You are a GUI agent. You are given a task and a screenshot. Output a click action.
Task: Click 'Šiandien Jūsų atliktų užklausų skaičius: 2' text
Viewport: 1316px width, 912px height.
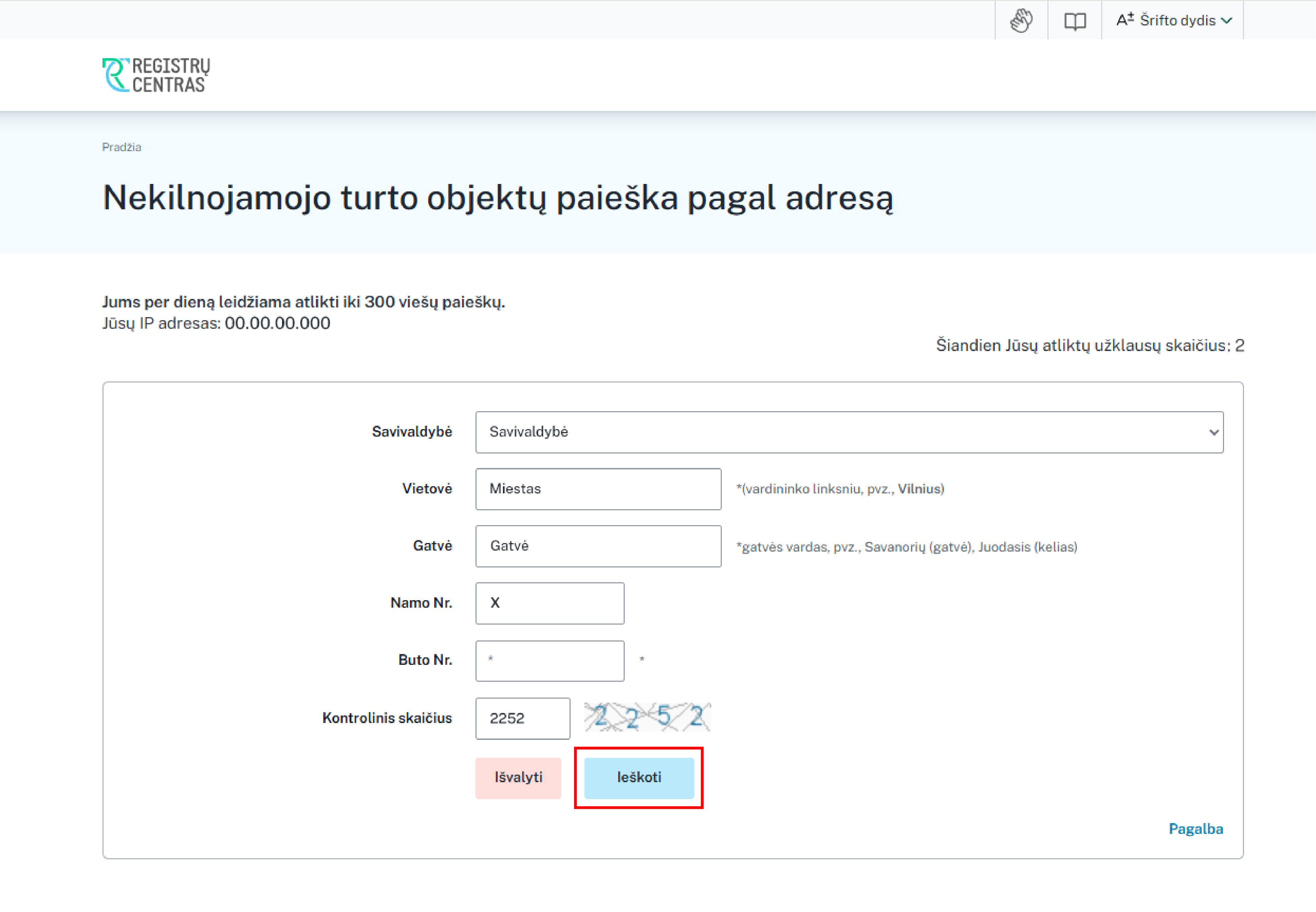point(1090,346)
